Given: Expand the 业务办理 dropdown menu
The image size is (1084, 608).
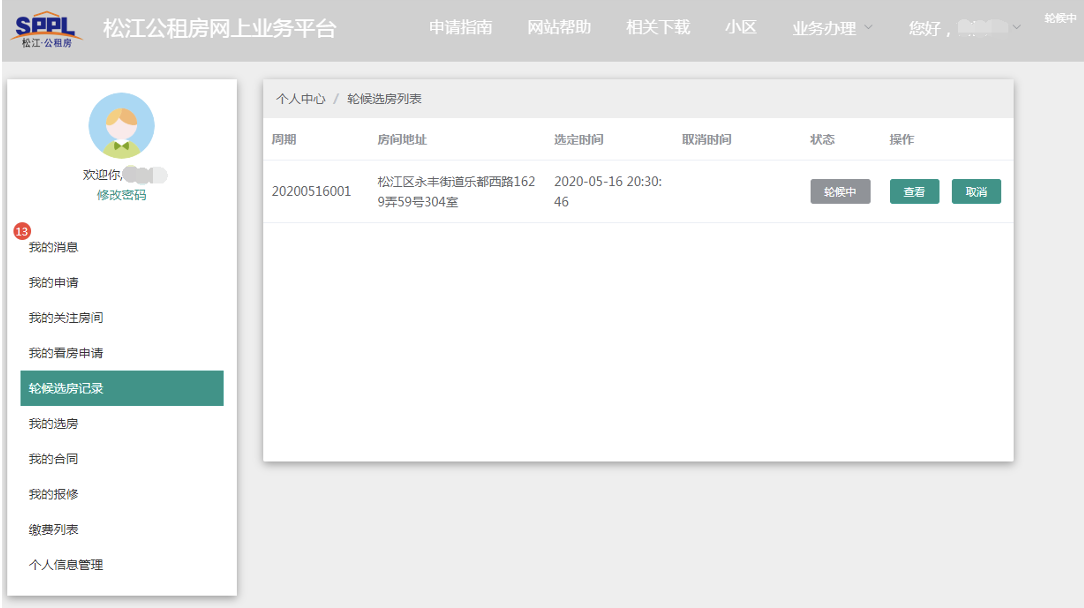Looking at the screenshot, I should (832, 29).
